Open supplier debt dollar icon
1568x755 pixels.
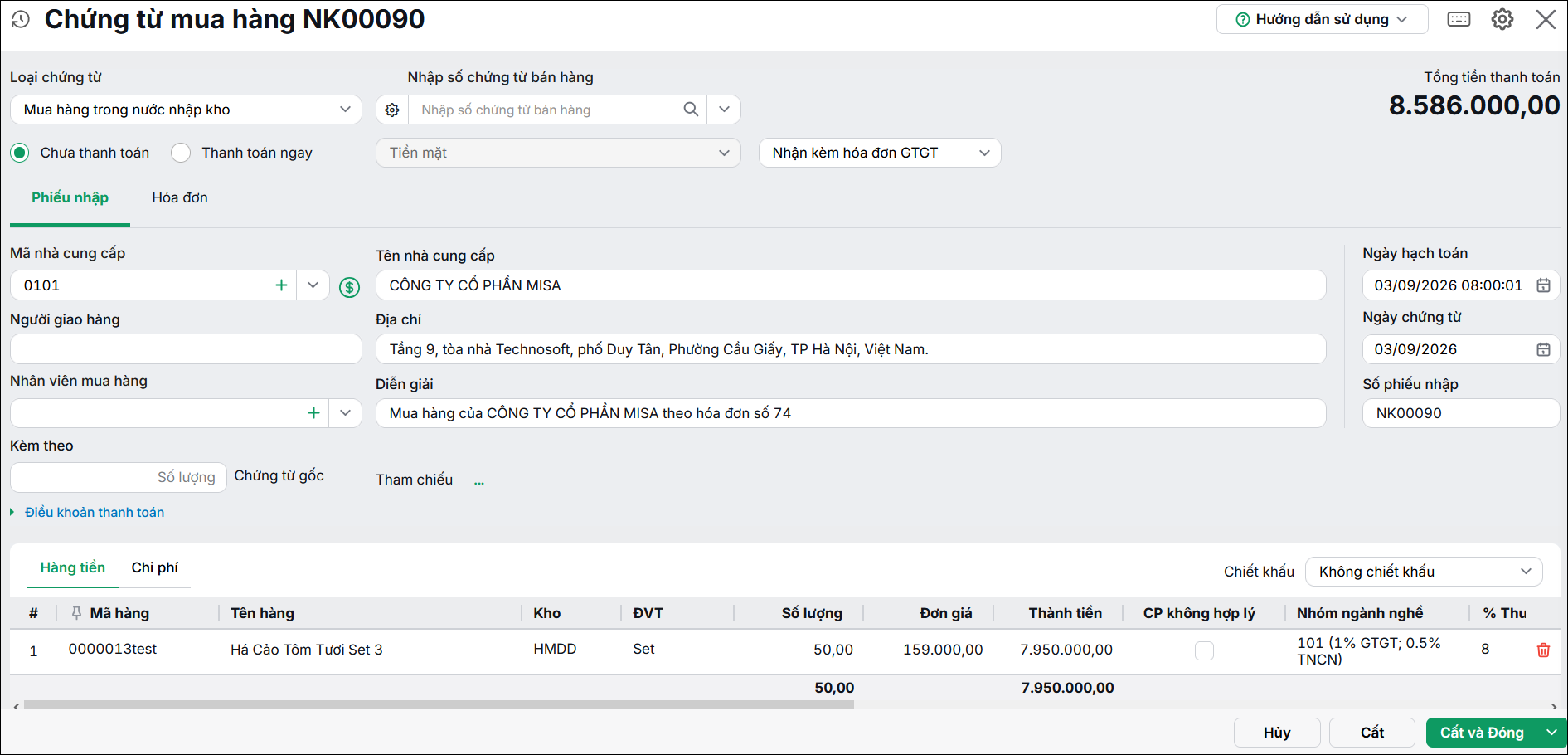click(x=350, y=287)
